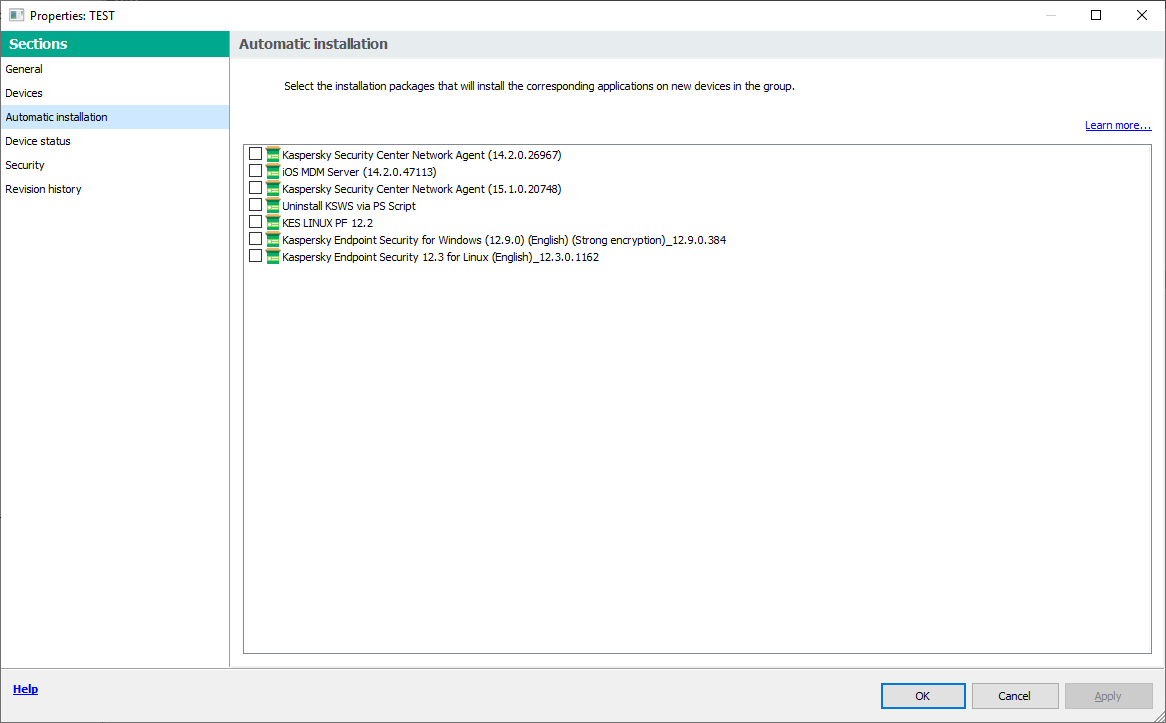Image resolution: width=1166 pixels, height=723 pixels.
Task: Select Endpoint Security 12.3 for Linux row text
Action: click(x=440, y=257)
